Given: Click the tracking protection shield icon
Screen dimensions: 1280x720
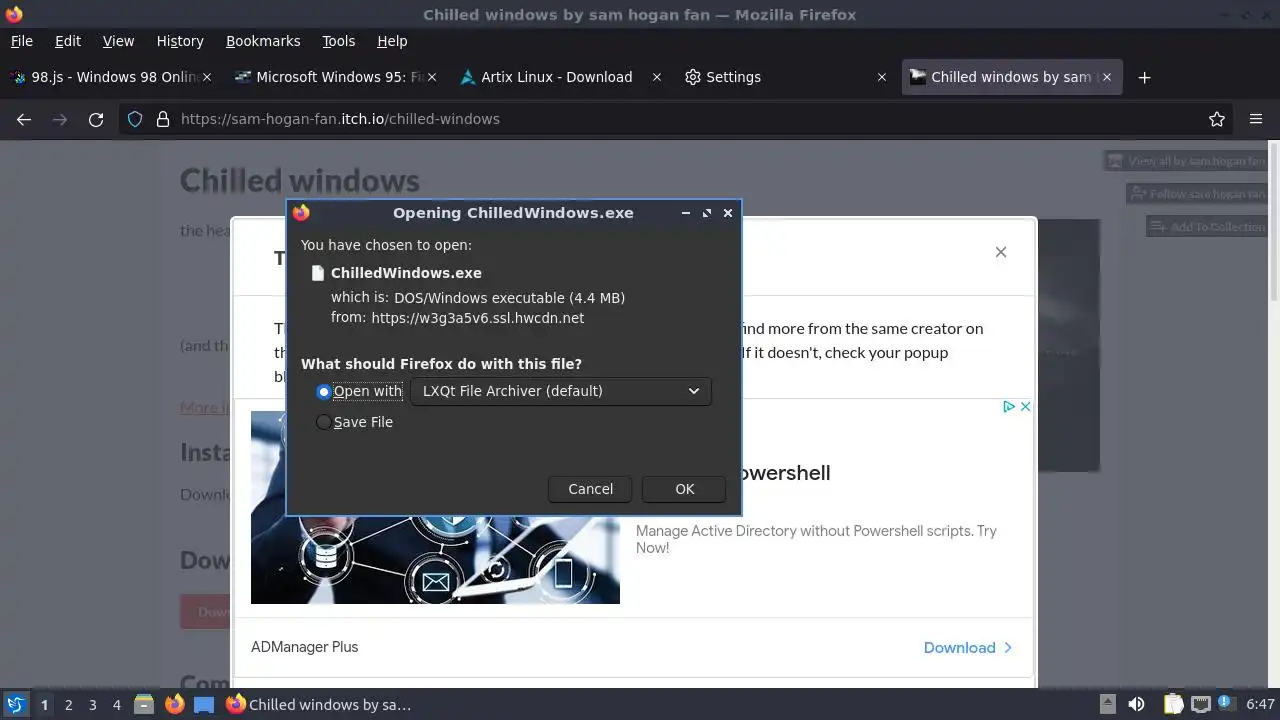Looking at the screenshot, I should [135, 119].
